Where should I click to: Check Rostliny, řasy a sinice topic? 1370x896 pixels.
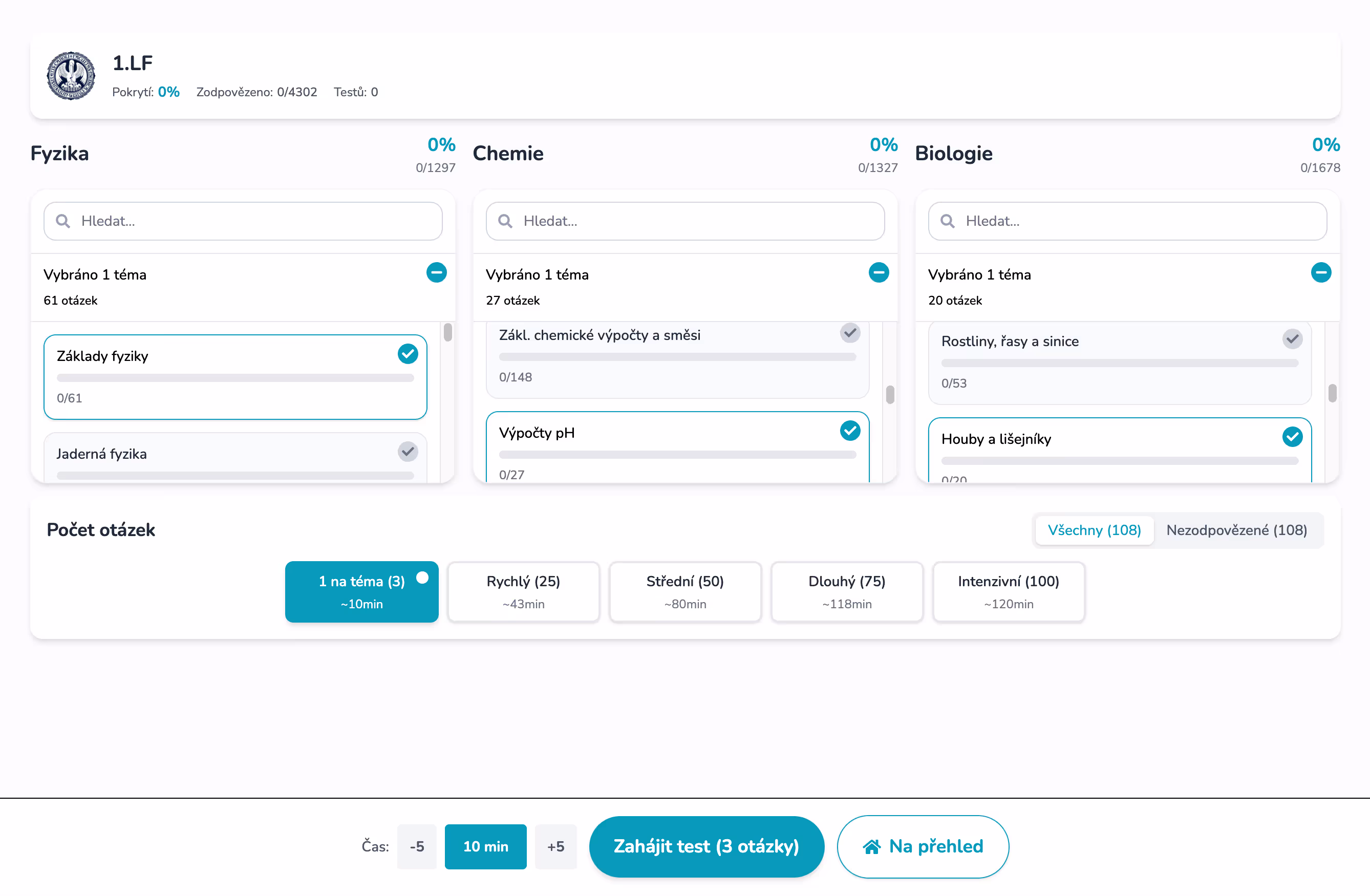click(1292, 339)
